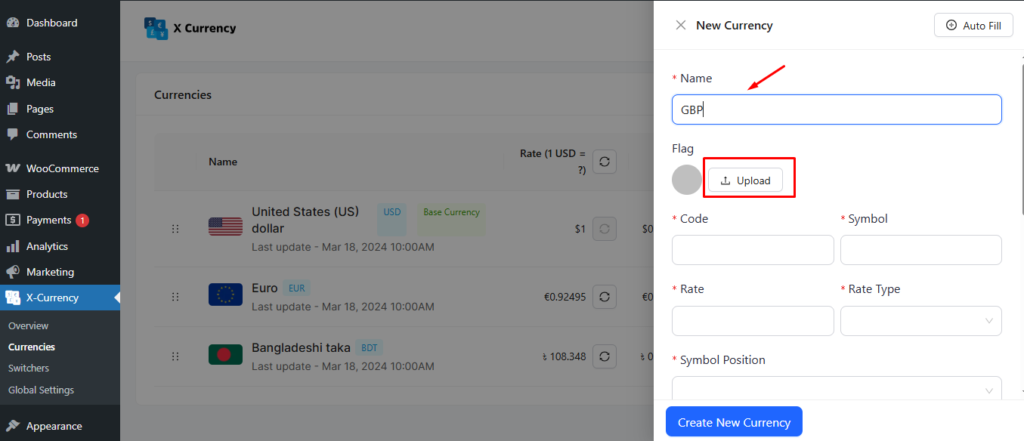The image size is (1024, 441).
Task: Refresh all rates in column header
Action: tap(604, 161)
